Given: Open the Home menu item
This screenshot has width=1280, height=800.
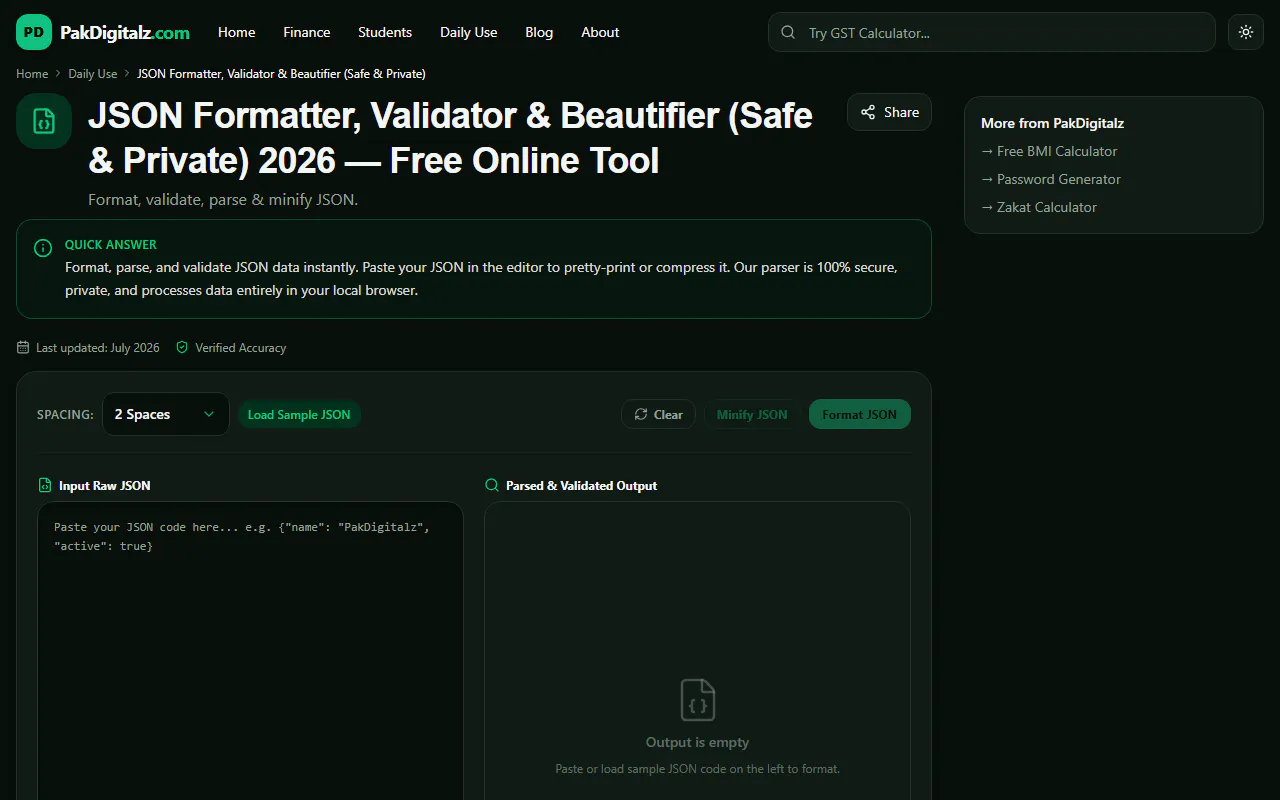Looking at the screenshot, I should 237,32.
